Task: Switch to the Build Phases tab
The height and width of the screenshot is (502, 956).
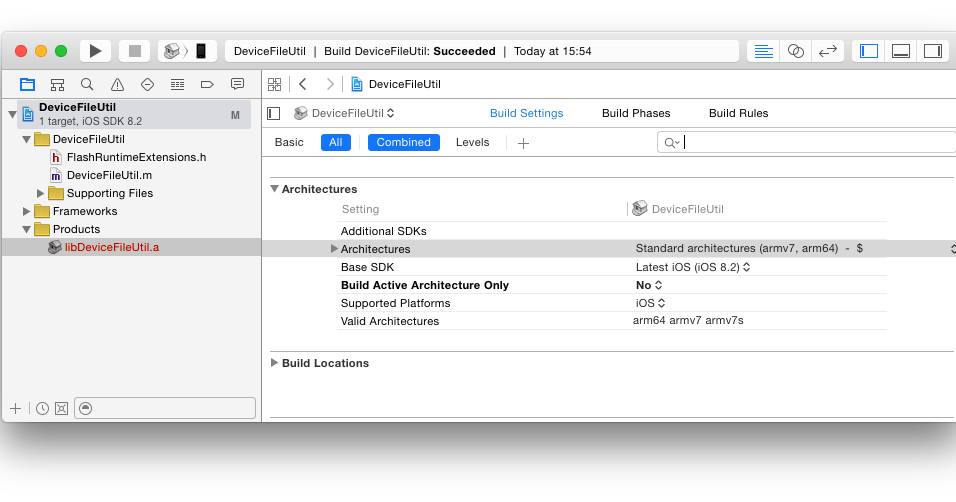Action: (636, 113)
